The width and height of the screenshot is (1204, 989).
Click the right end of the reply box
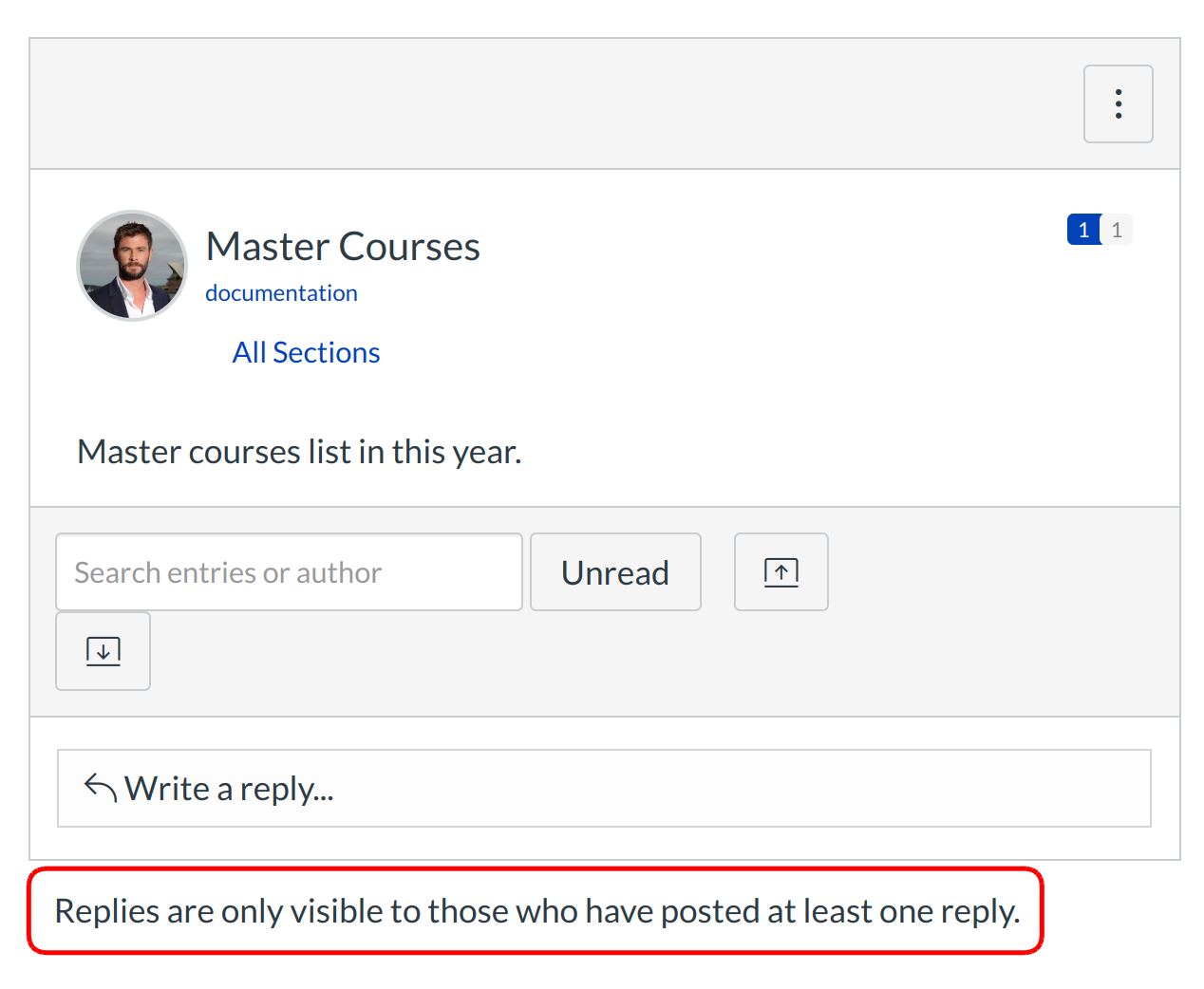point(1092,789)
